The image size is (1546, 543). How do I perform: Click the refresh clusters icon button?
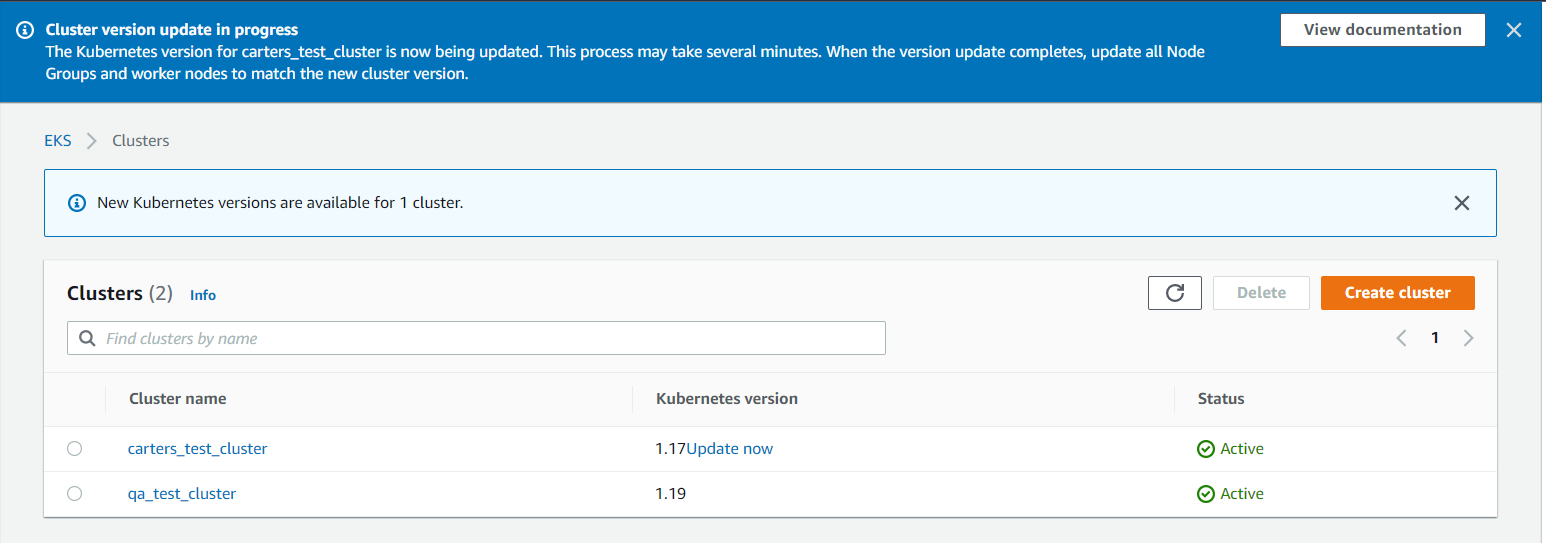1175,293
